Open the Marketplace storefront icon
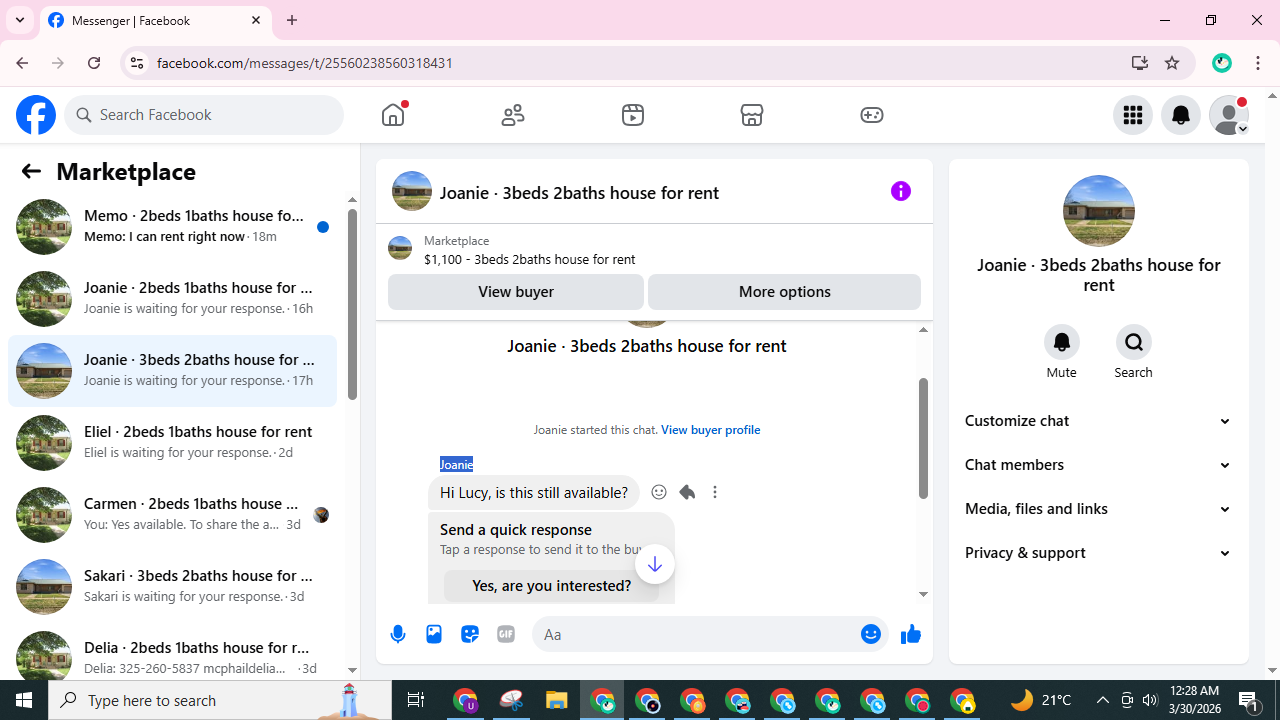Viewport: 1280px width, 720px height. [752, 115]
